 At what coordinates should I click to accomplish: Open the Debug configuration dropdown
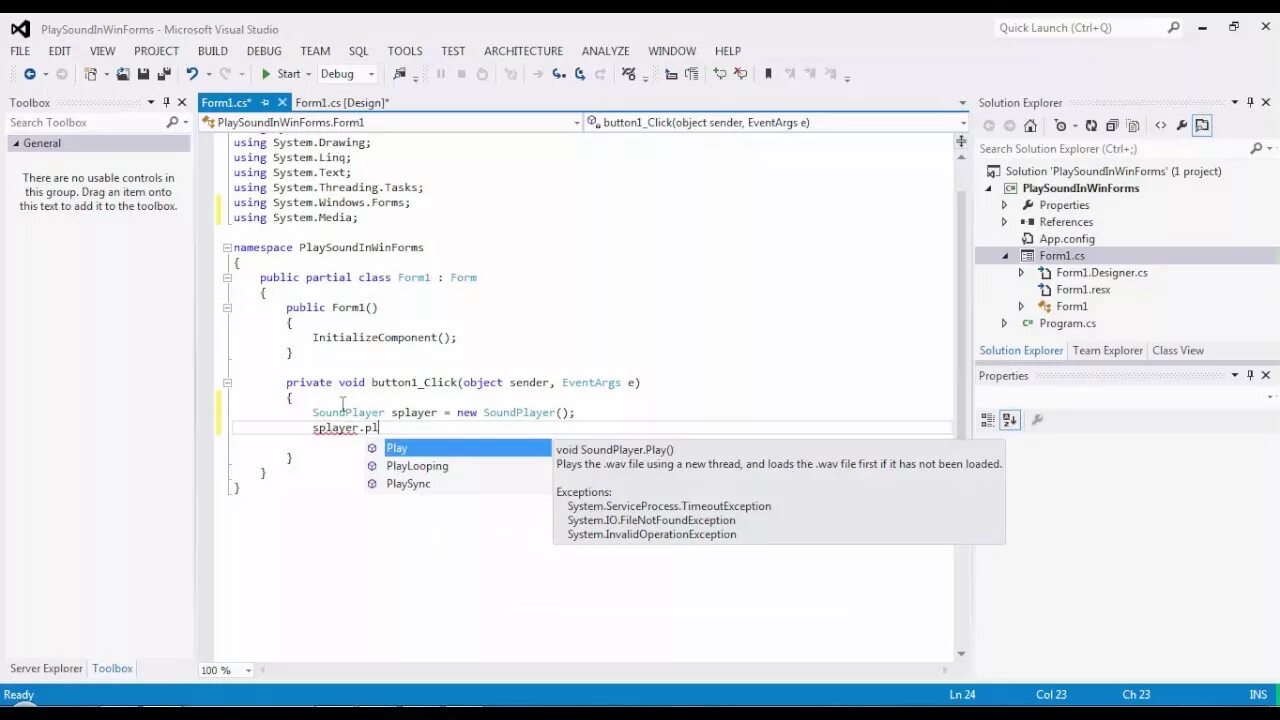pos(371,74)
